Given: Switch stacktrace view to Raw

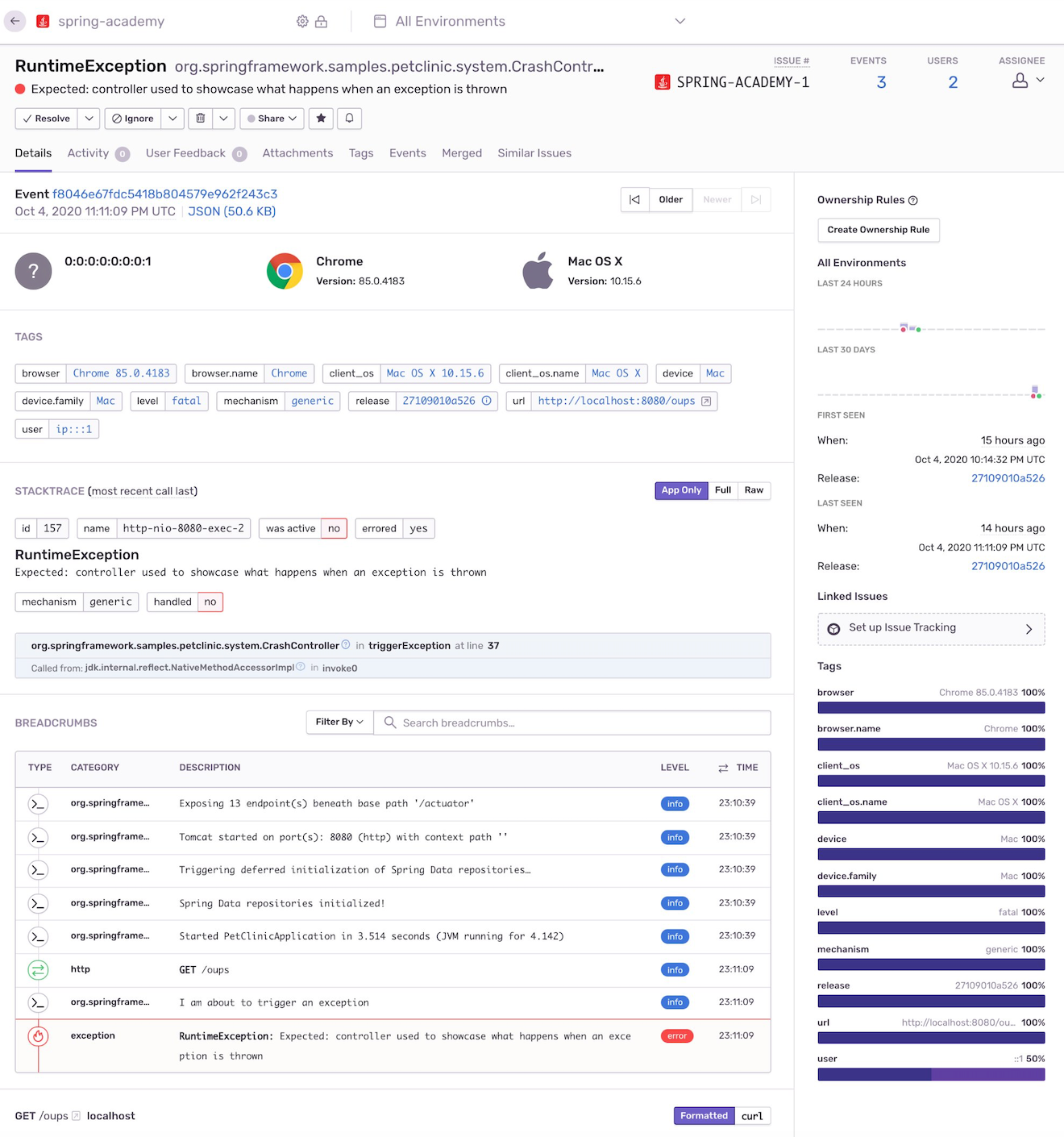Looking at the screenshot, I should 753,490.
